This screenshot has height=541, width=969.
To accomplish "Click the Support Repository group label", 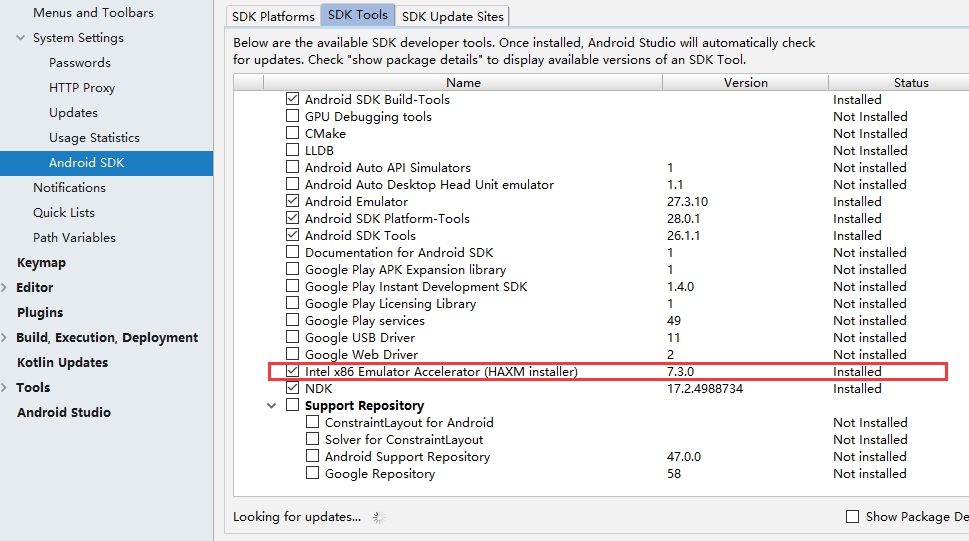I will 364,406.
